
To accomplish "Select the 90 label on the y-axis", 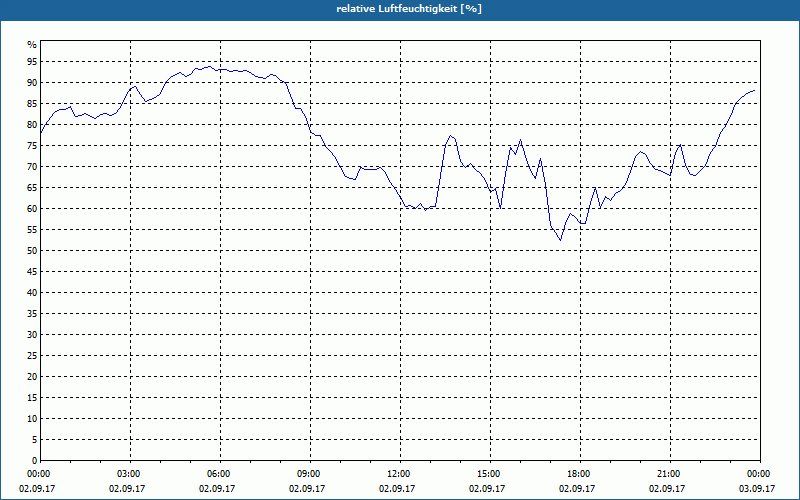I will coord(32,83).
